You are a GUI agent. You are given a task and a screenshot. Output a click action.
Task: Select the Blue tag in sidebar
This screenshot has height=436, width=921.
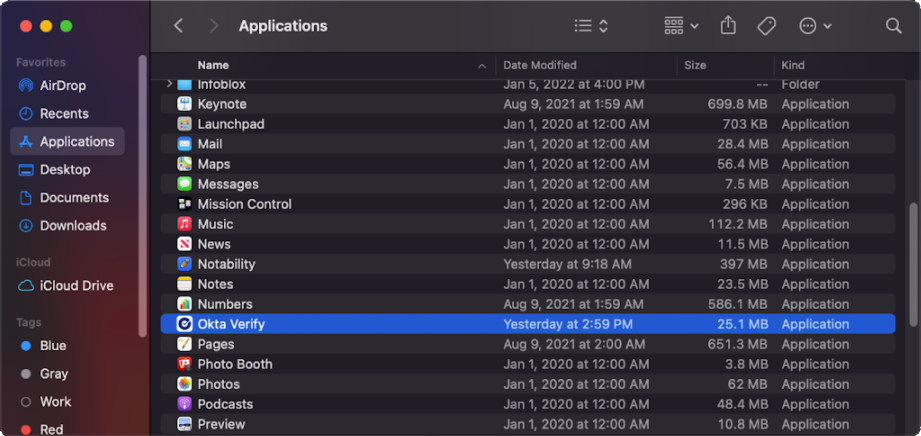[x=52, y=346]
